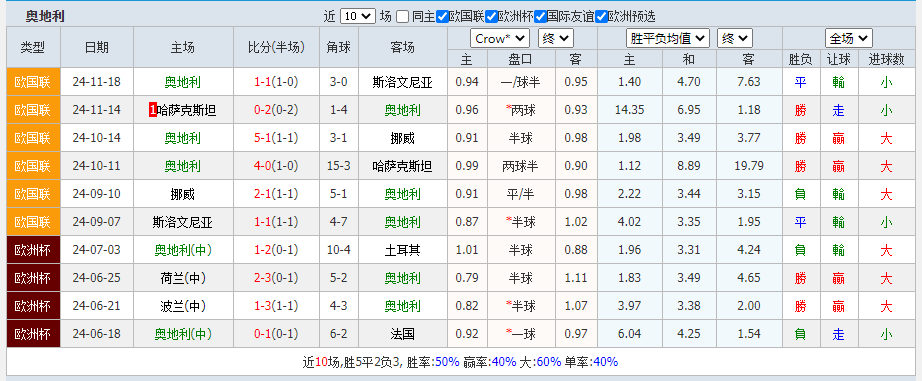
Task: Open score 1-1(1-0) of 24-11-18 match
Action: pos(276,82)
